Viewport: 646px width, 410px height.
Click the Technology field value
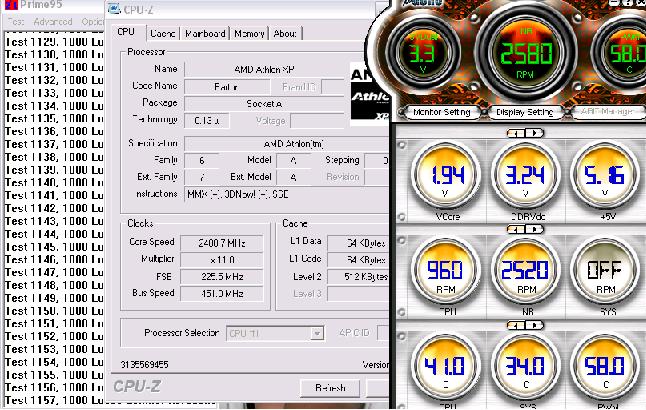click(206, 121)
